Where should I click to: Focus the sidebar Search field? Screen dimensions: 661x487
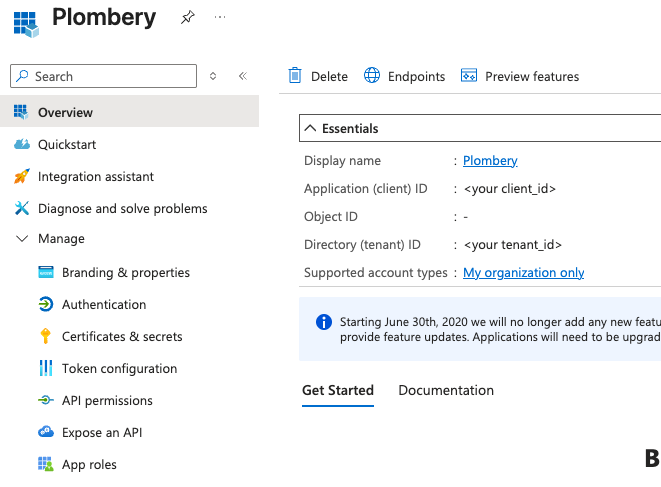coord(103,76)
